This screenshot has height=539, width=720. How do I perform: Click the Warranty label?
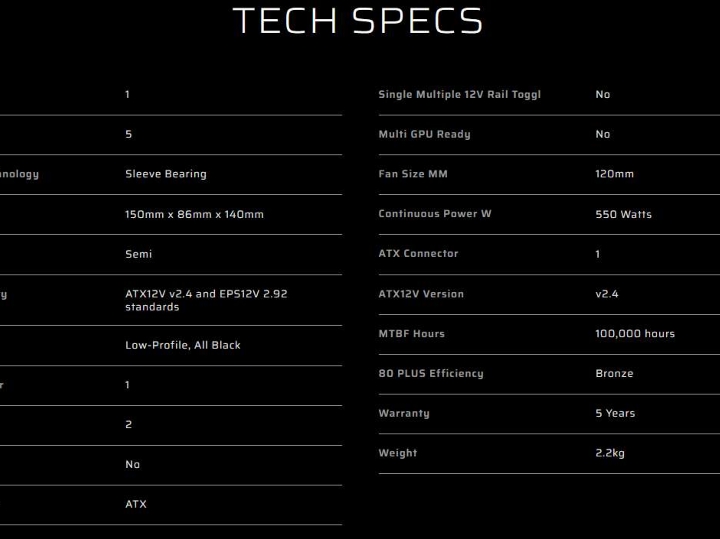pyautogui.click(x=404, y=413)
